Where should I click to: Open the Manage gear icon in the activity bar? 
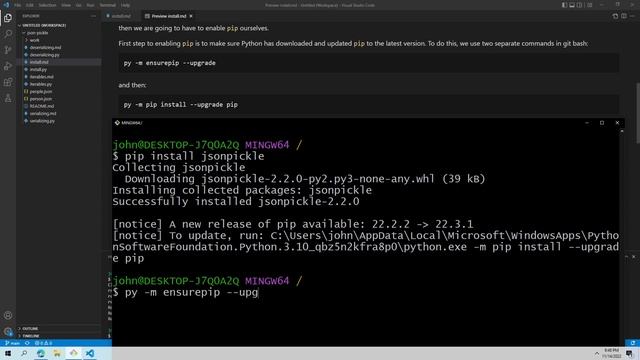[8, 331]
